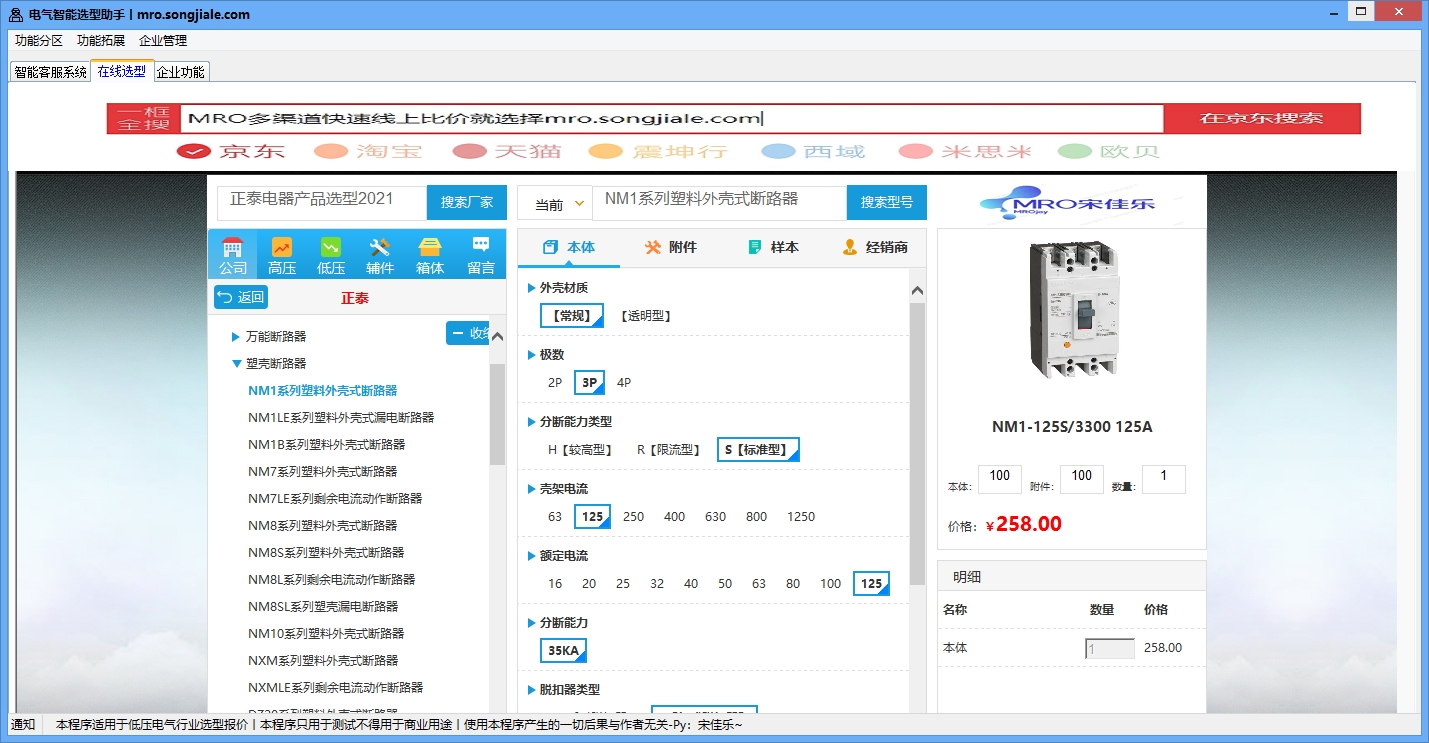Screen dimensions: 1429x743
Task: Click the MRO宋佳乐 logo
Action: coord(1067,203)
